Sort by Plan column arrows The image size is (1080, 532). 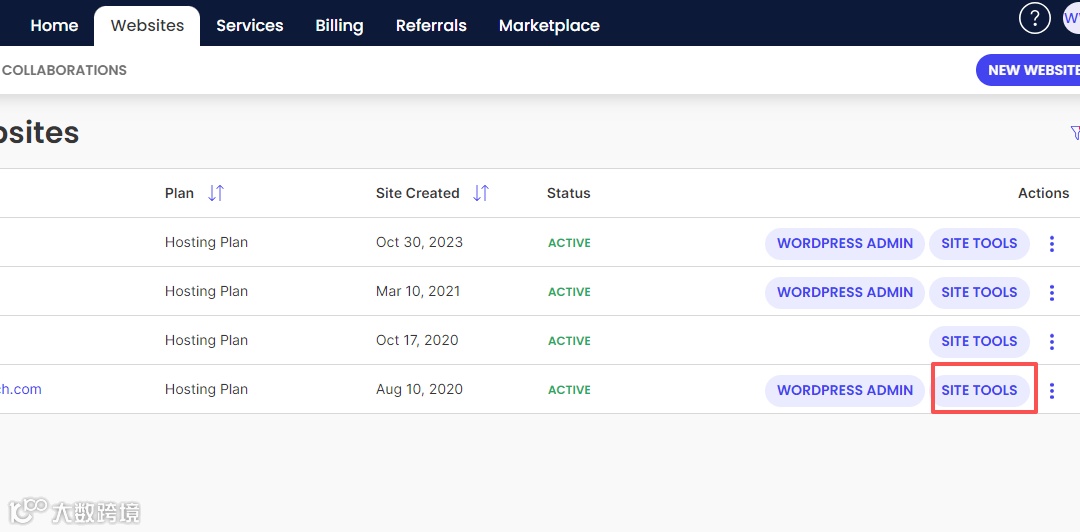point(216,193)
